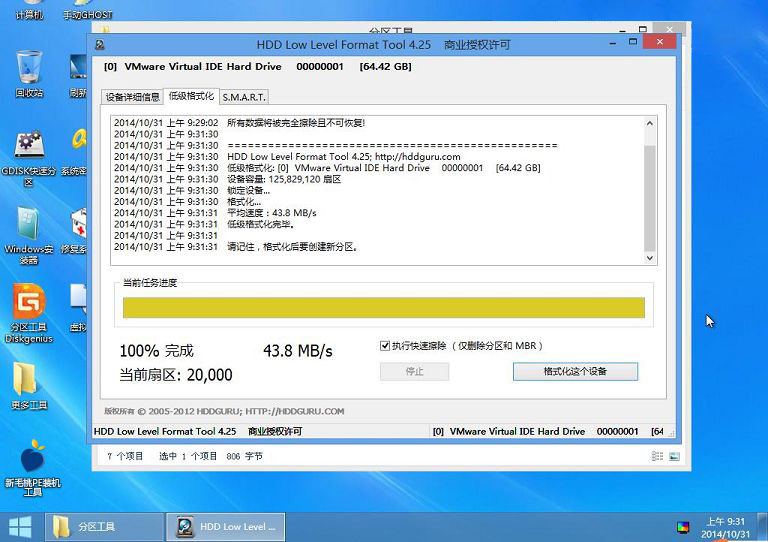Click 当前扇区: 20,000 text
Viewport: 768px width, 542px height.
tap(176, 375)
